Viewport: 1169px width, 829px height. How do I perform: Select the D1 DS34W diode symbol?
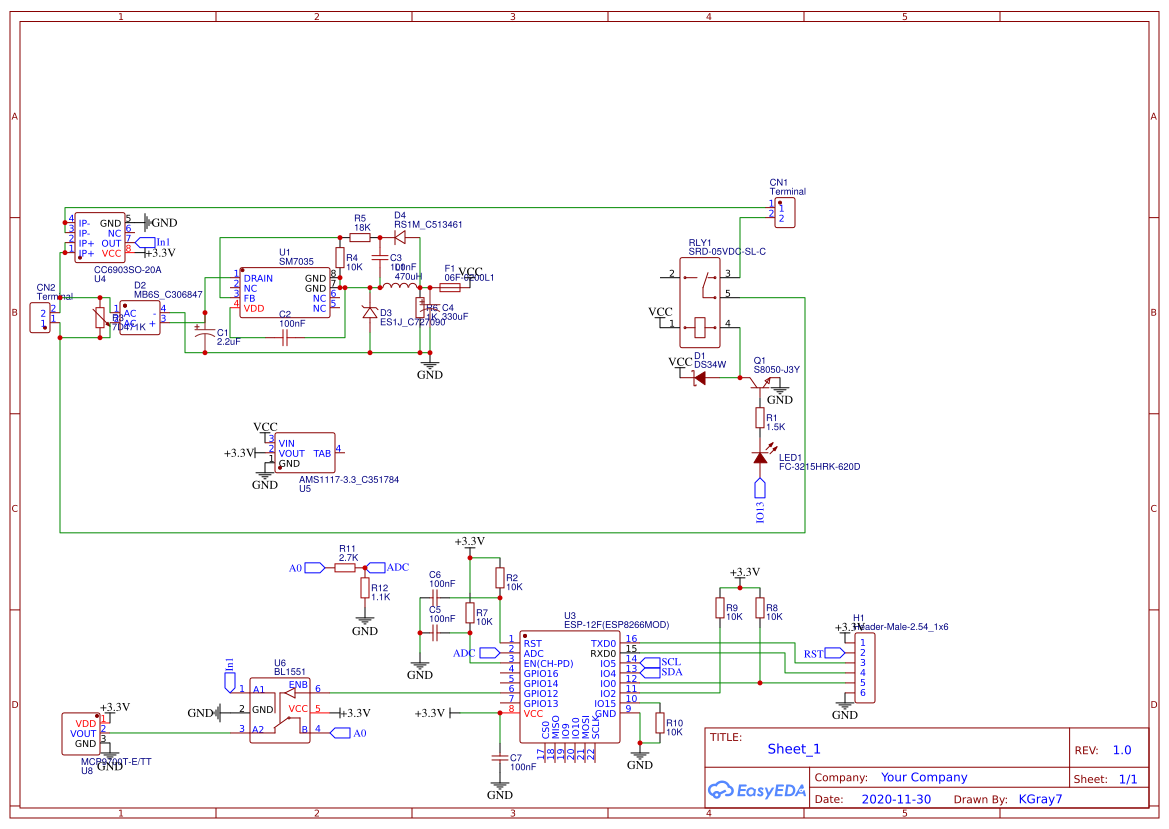(x=699, y=378)
